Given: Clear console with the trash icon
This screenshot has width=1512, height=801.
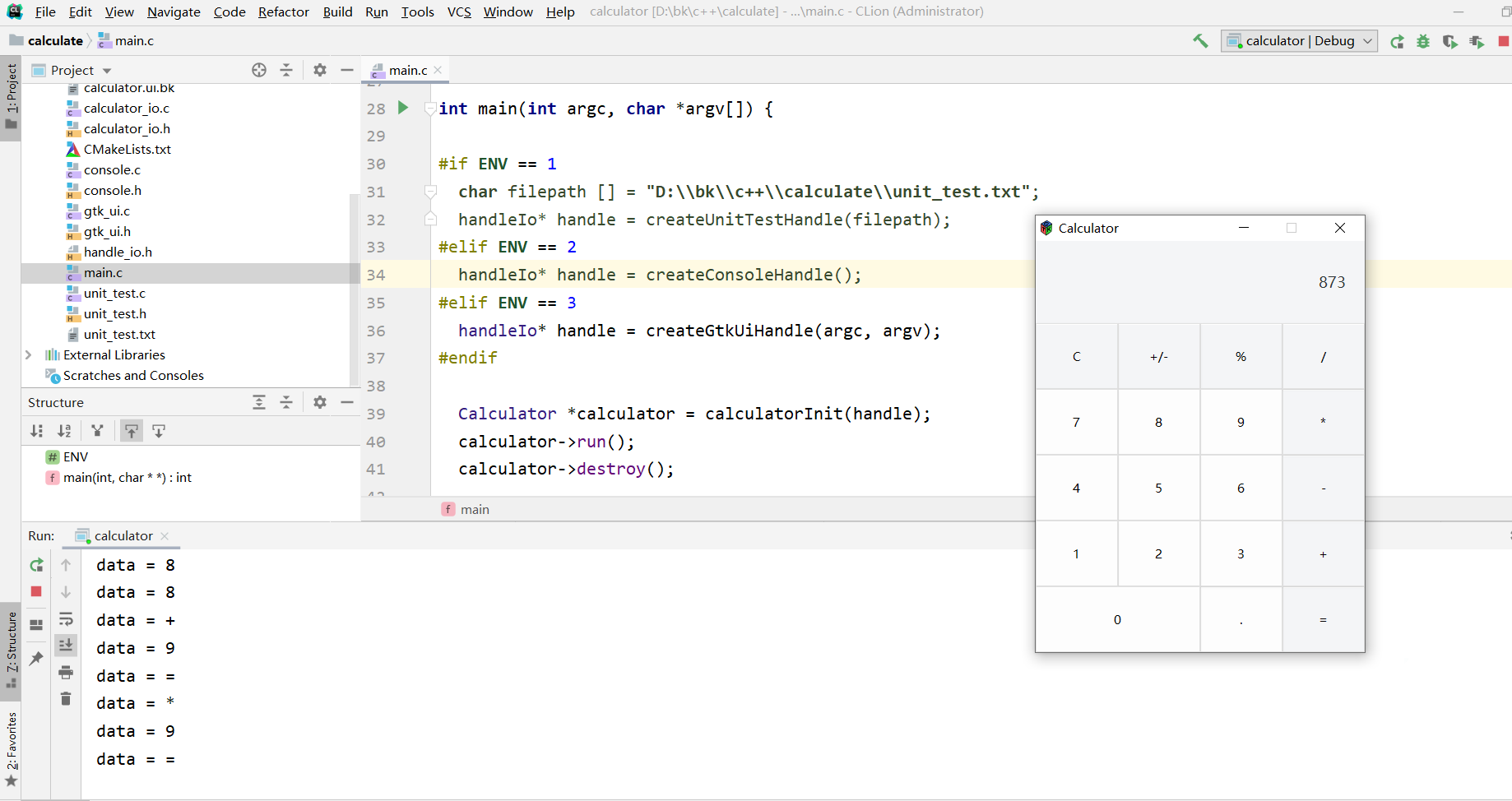Looking at the screenshot, I should click(x=66, y=699).
